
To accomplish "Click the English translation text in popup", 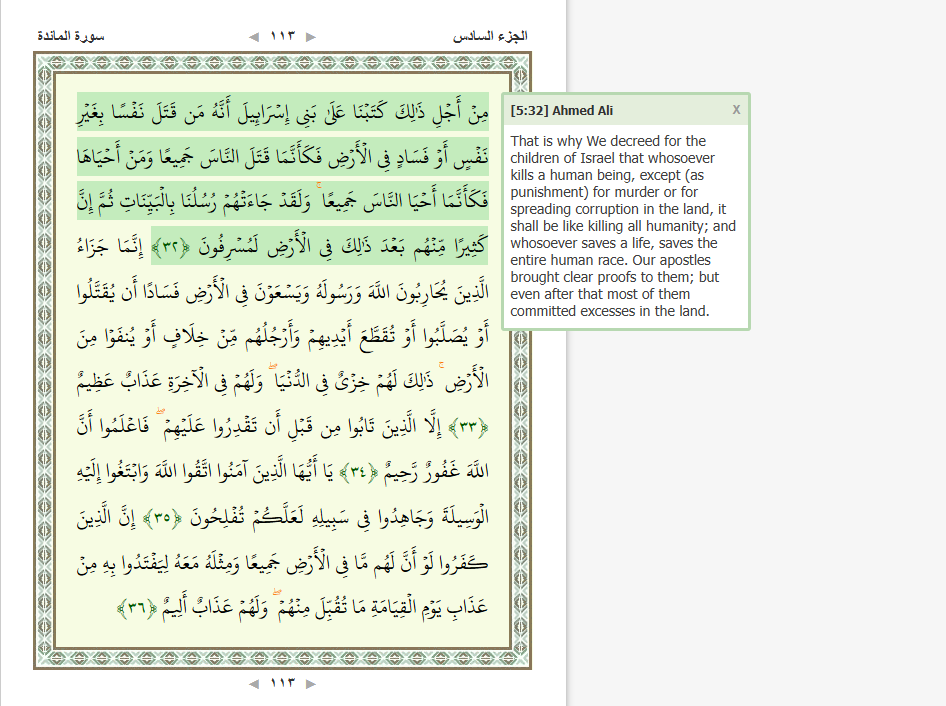I will point(625,226).
